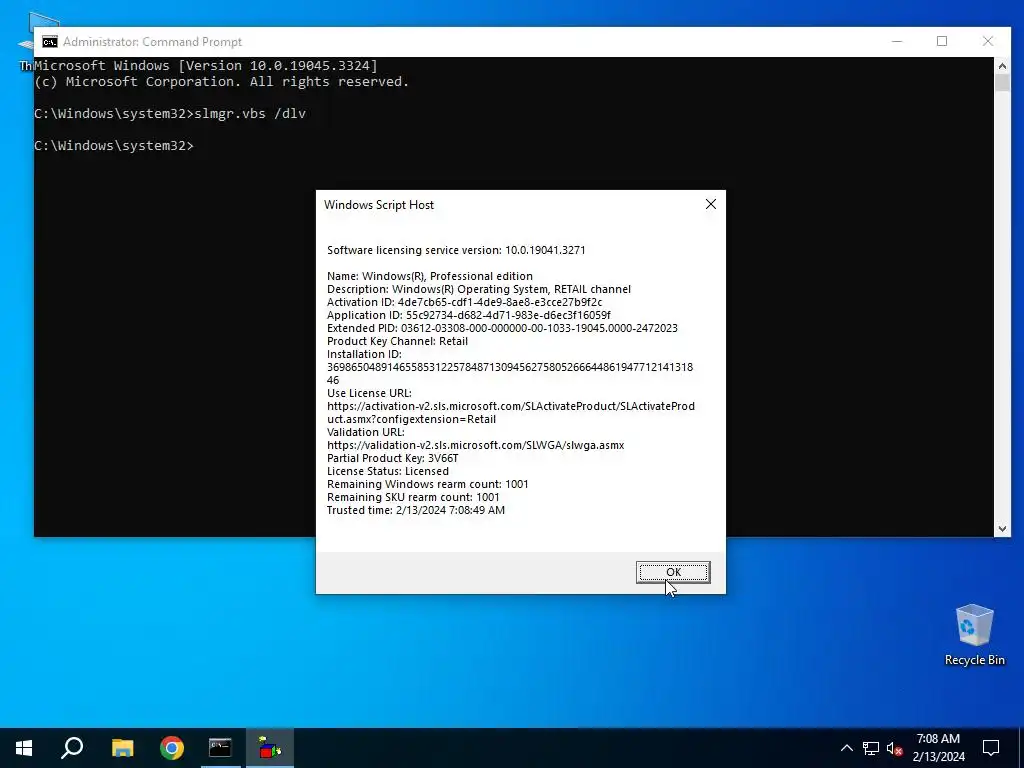
Task: Open the network status tray icon
Action: 870,748
